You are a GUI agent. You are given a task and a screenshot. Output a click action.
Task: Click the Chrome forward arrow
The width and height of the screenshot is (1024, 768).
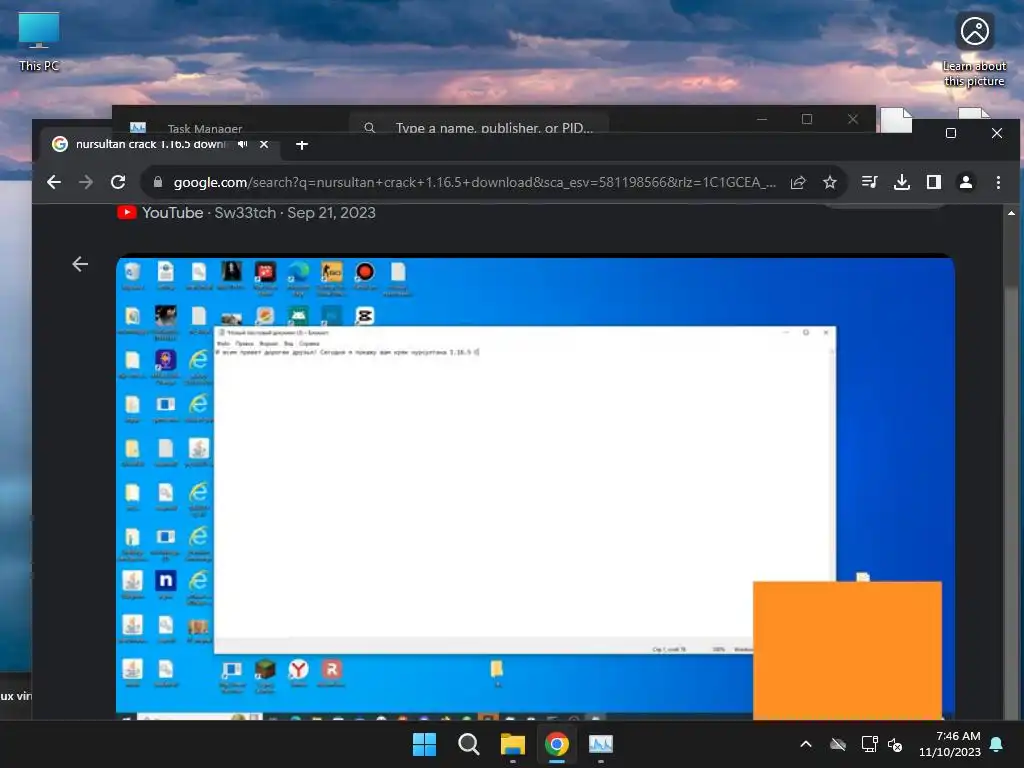coord(86,182)
